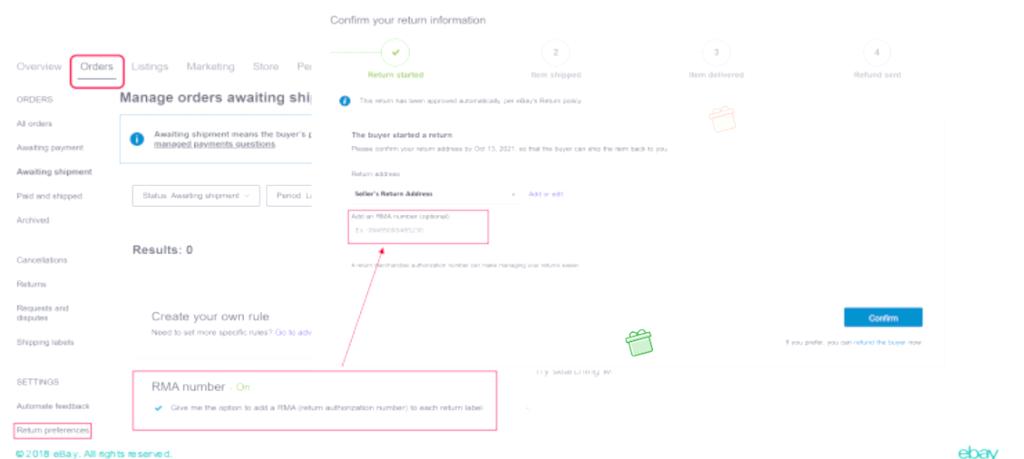
Task: Click the eBay logo at bottom right
Action: 978,452
